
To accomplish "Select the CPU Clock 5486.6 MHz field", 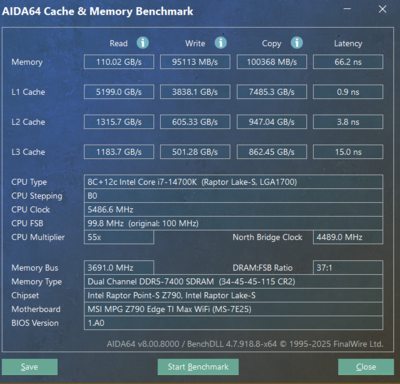I will click(x=233, y=210).
